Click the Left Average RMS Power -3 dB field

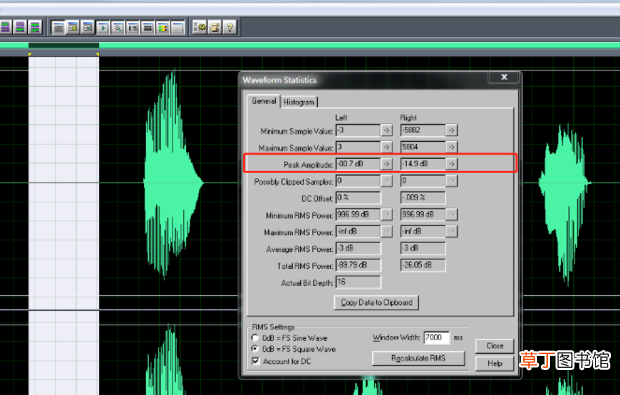pyautogui.click(x=358, y=248)
